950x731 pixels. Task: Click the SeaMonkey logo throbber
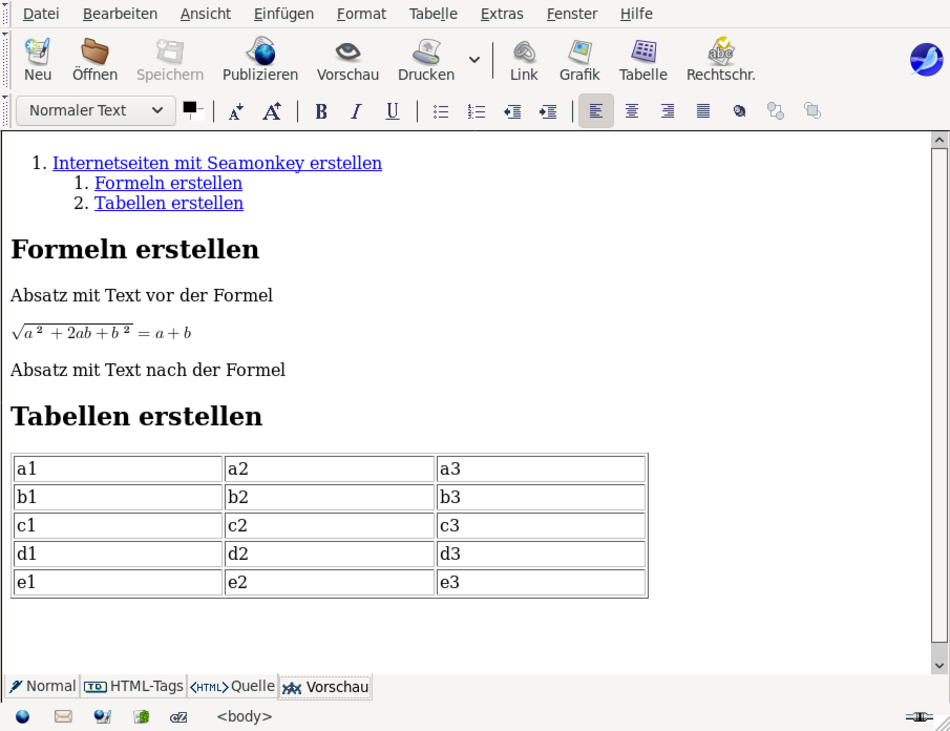click(x=926, y=59)
